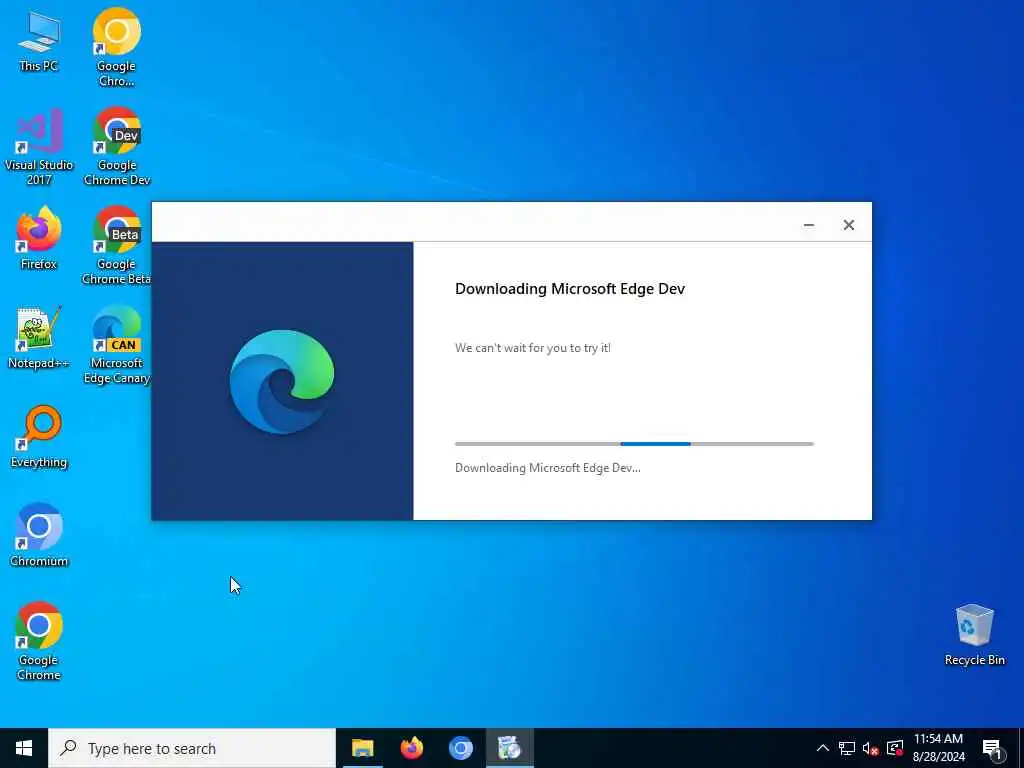Viewport: 1024px width, 768px height.
Task: Open the notification Action Center
Action: (x=991, y=748)
